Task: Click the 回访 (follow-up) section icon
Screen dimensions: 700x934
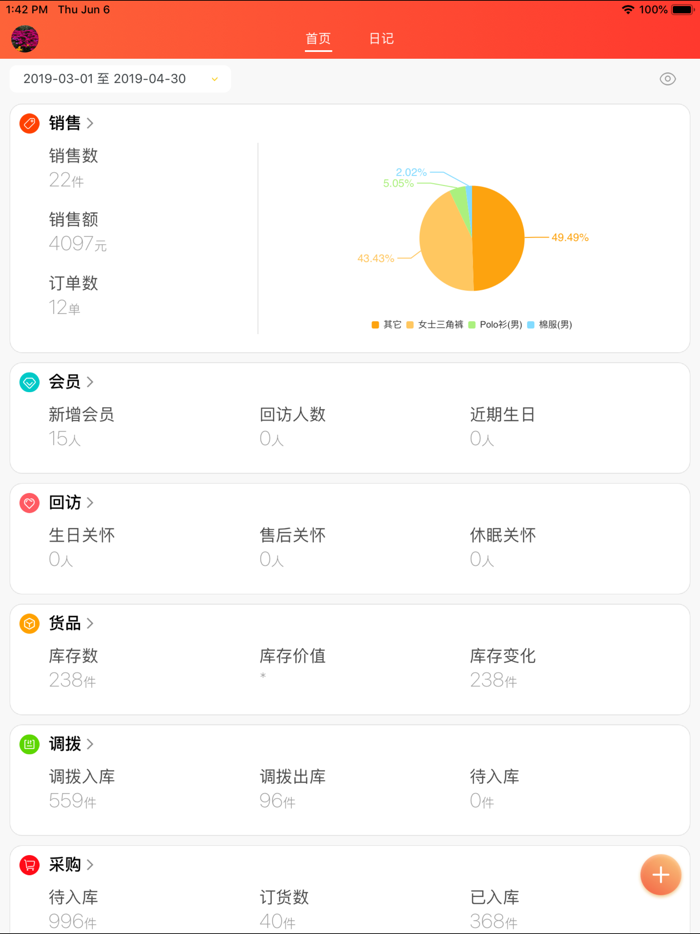Action: [28, 503]
